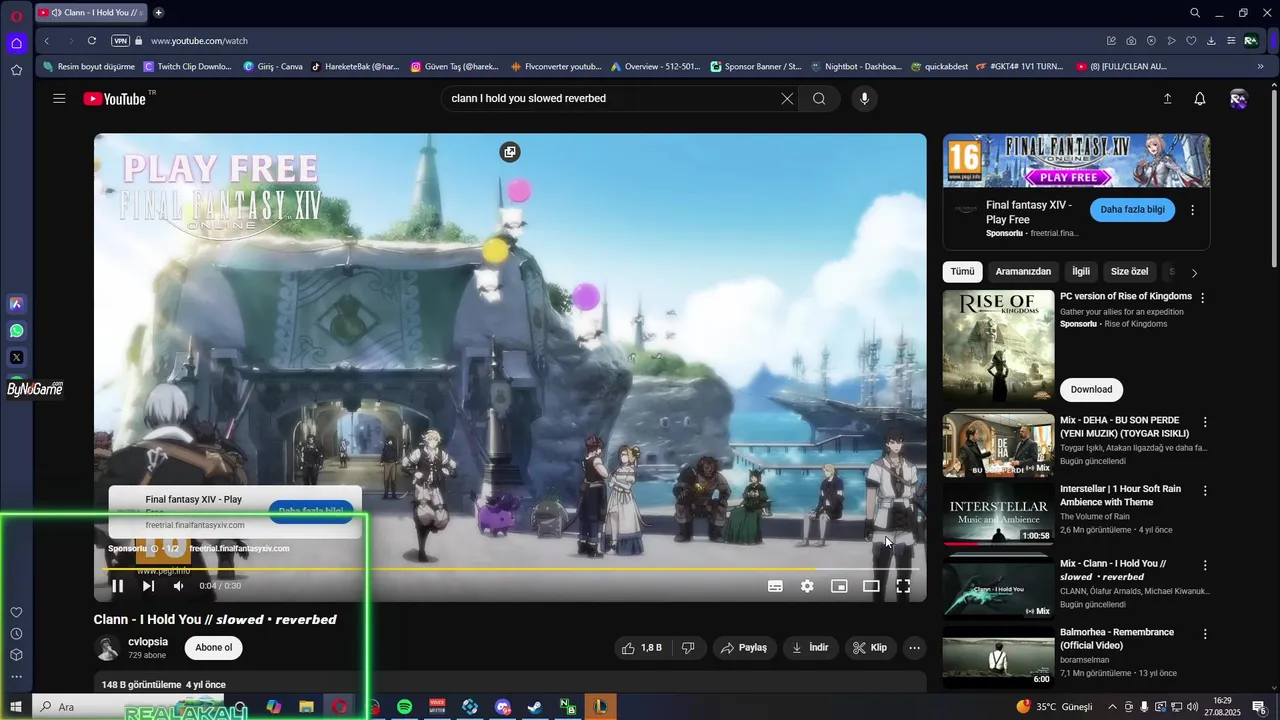Screen dimensions: 1280x720
Task: Click the address bar URL
Action: [199, 41]
